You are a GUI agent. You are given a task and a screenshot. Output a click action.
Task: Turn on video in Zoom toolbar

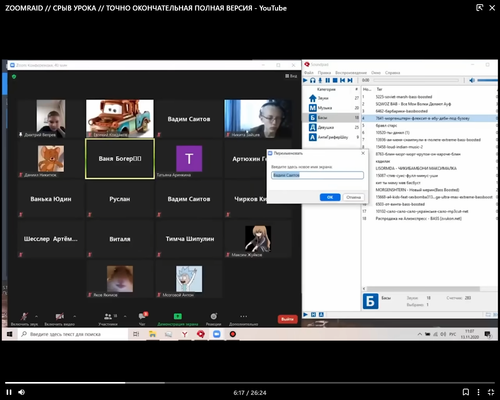(x=59, y=318)
